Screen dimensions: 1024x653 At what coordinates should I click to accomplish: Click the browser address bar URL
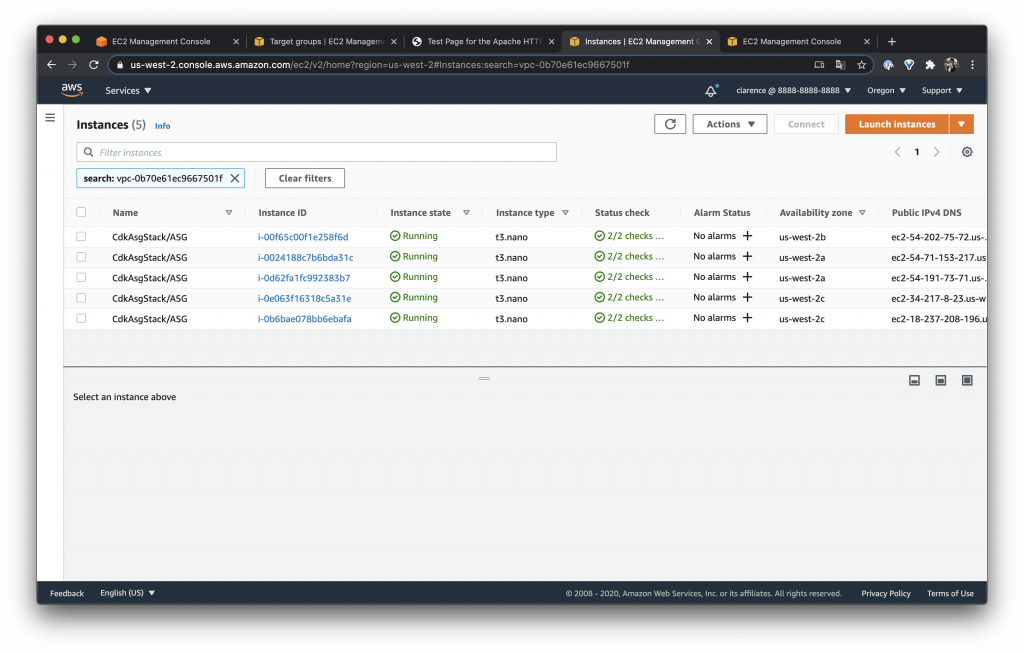(x=379, y=65)
